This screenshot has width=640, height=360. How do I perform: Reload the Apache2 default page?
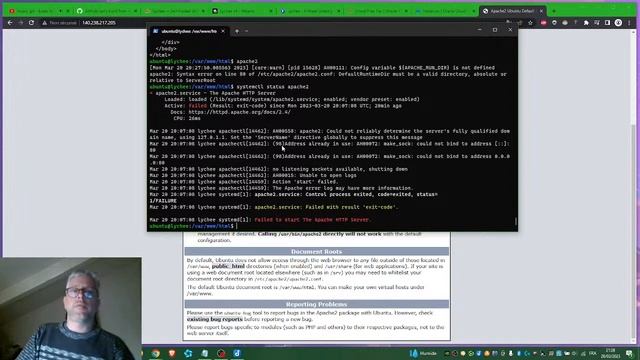(31, 23)
